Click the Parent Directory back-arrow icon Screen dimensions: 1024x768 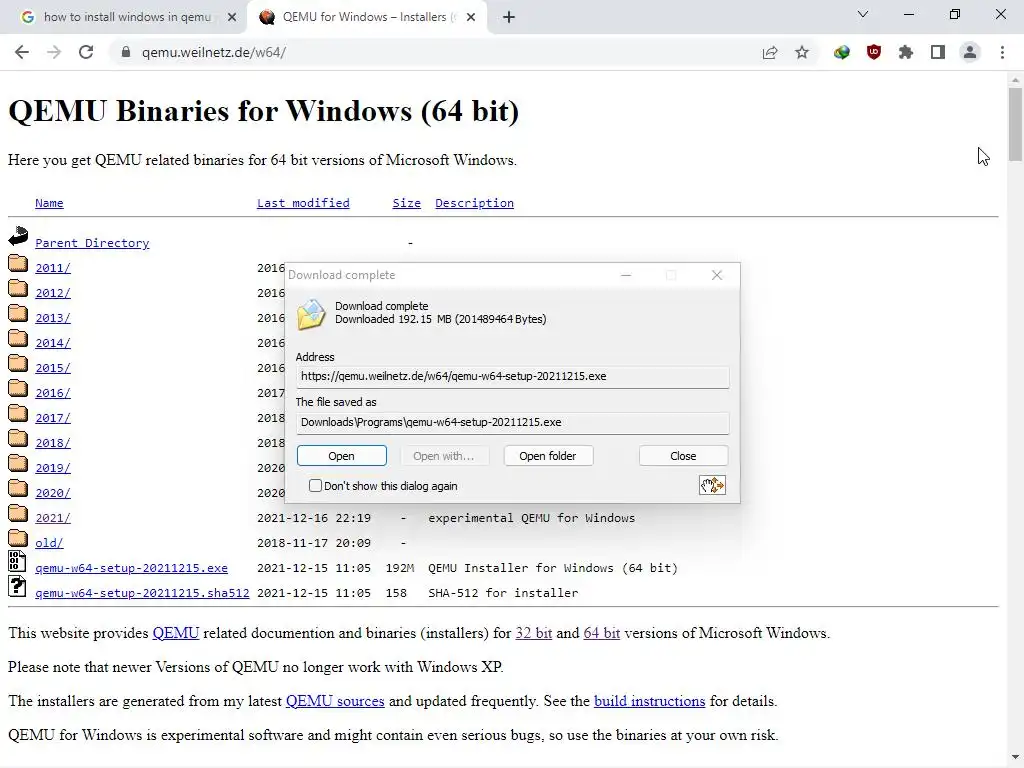click(18, 236)
